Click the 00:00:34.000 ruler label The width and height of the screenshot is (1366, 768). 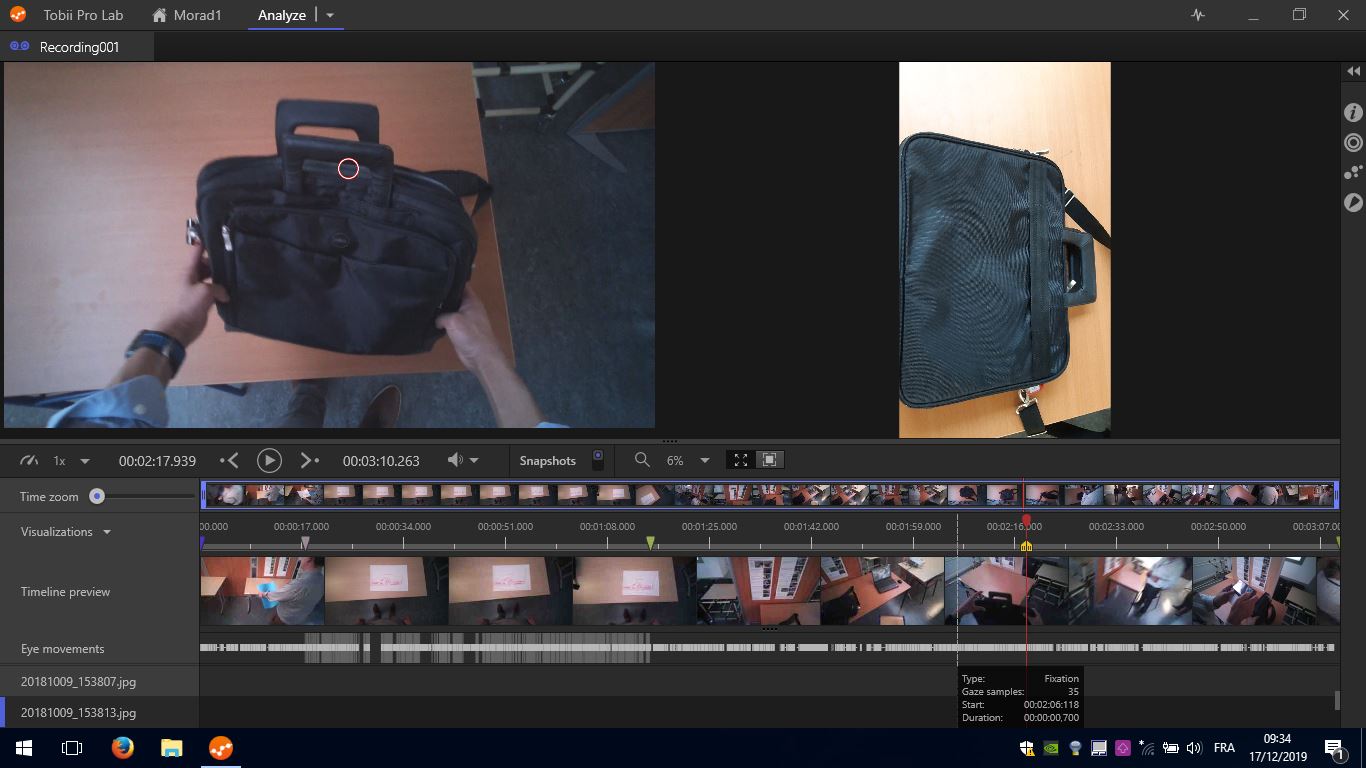click(x=404, y=526)
